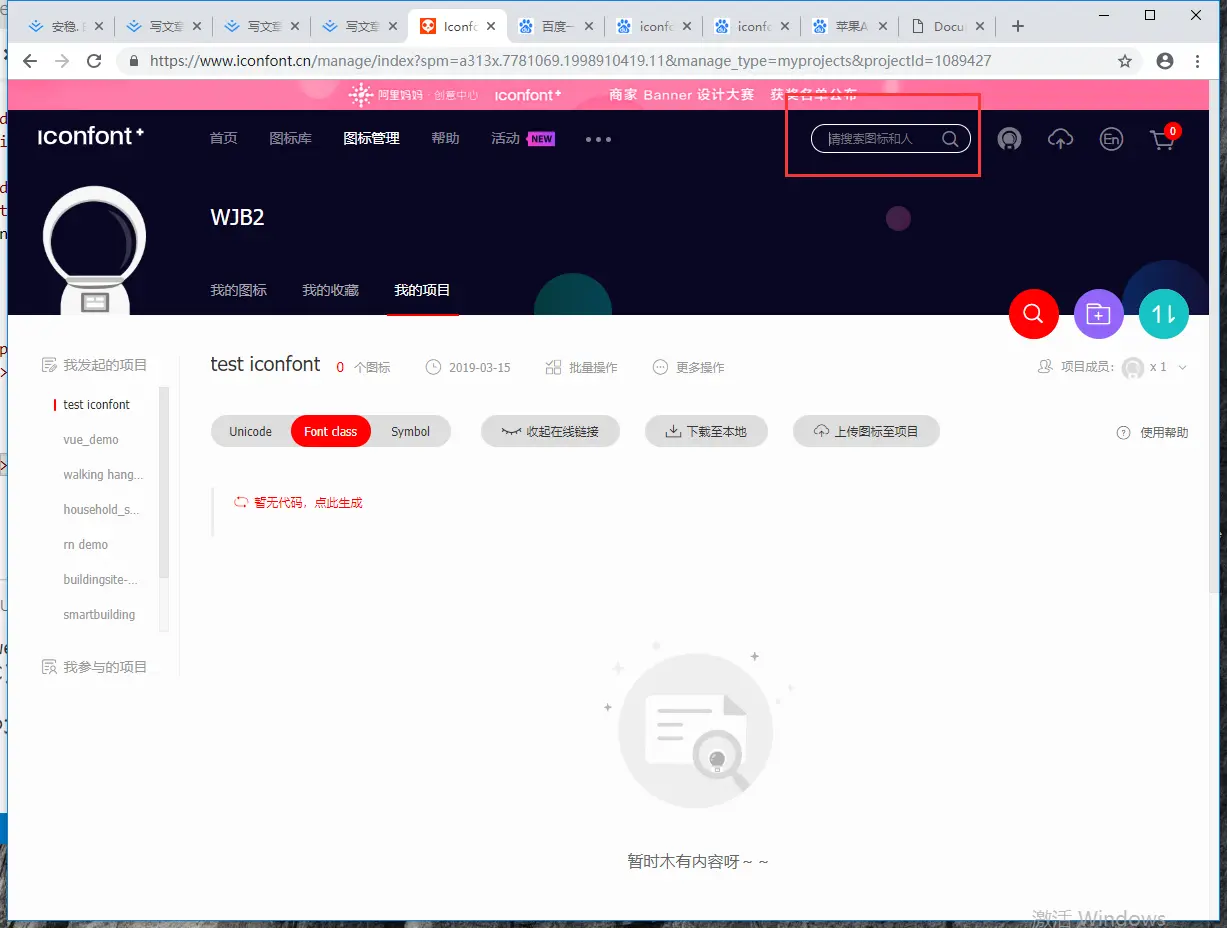Open 活动 NEW in navigation
The width and height of the screenshot is (1227, 928).
click(x=523, y=139)
